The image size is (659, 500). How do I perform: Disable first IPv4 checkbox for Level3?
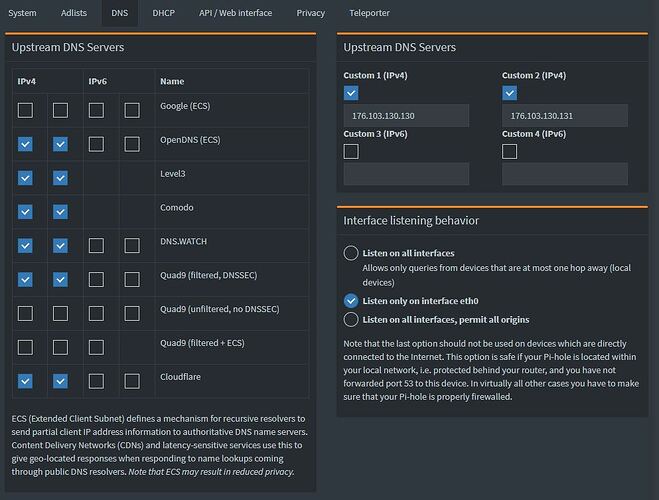tap(25, 178)
